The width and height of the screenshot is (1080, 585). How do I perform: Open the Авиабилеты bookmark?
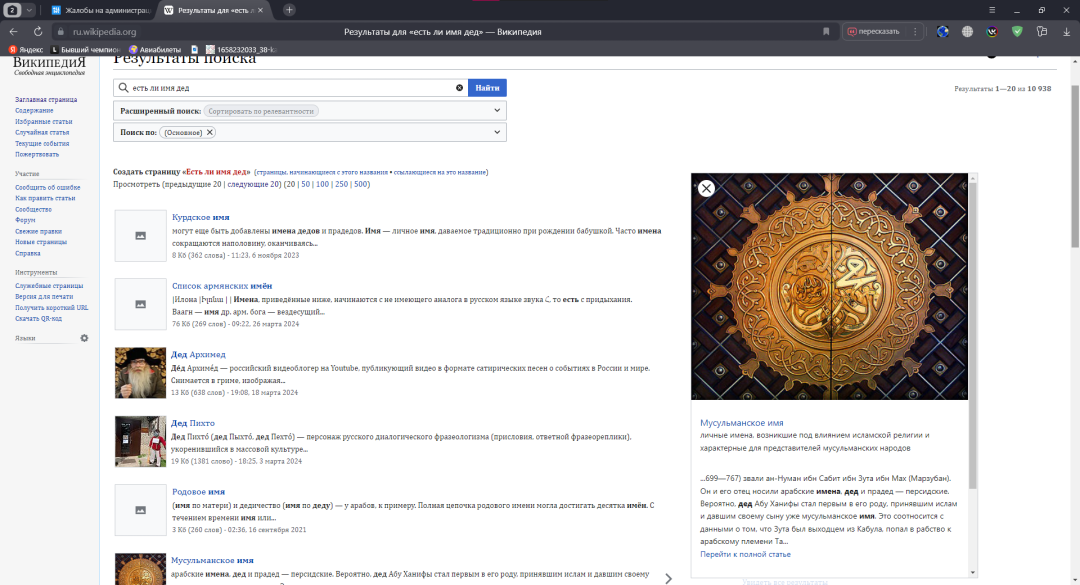155,50
